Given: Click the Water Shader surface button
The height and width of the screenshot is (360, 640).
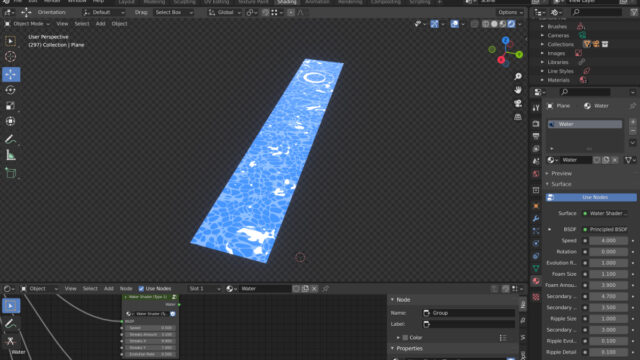Looking at the screenshot, I should tap(605, 213).
